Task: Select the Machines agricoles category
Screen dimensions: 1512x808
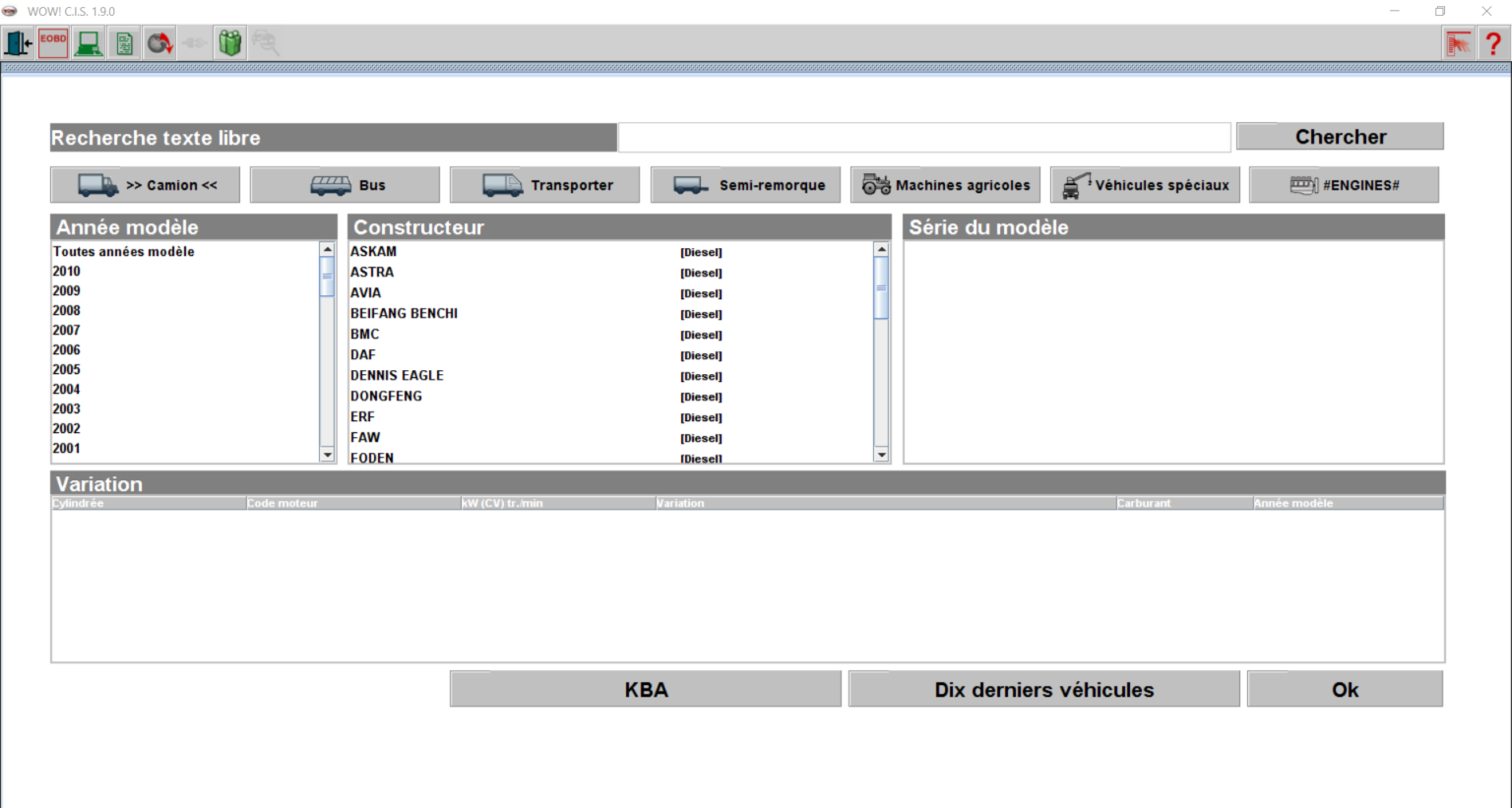Action: [x=946, y=185]
